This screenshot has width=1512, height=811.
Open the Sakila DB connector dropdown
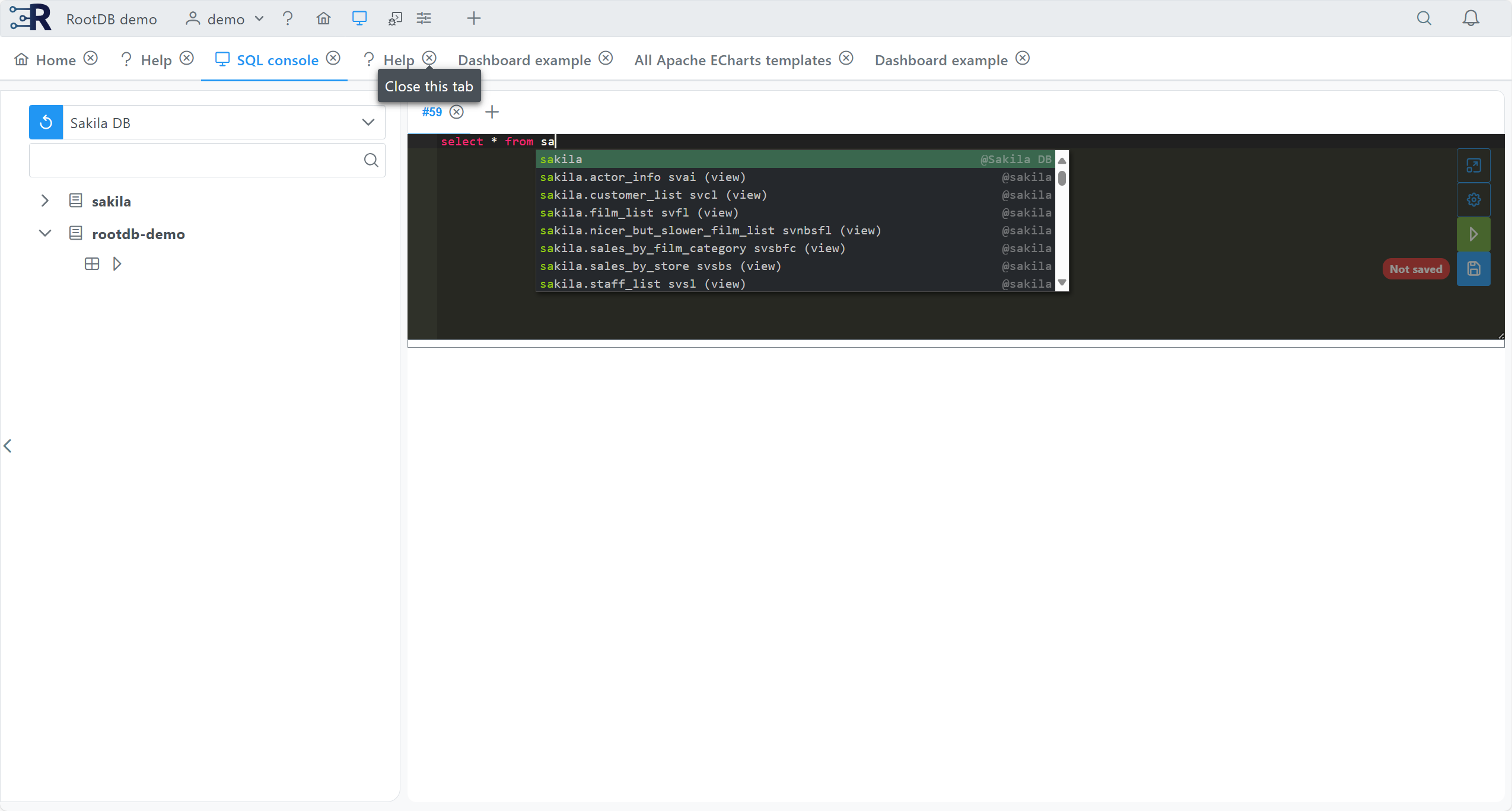[224, 122]
